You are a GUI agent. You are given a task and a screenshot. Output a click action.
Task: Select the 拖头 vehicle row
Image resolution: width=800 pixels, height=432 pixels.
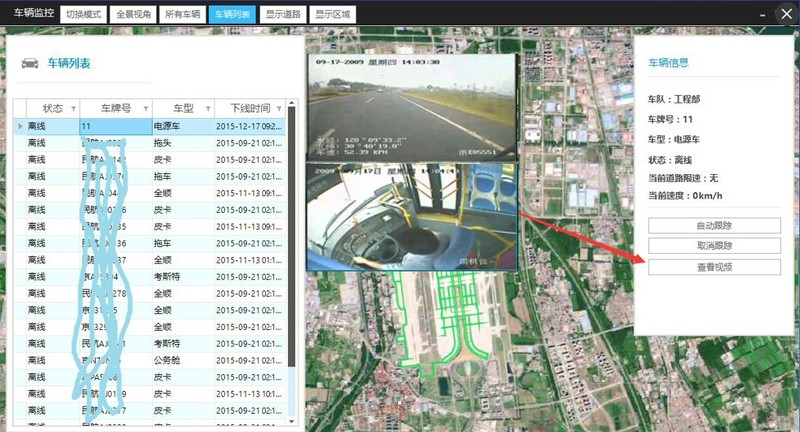(149, 143)
